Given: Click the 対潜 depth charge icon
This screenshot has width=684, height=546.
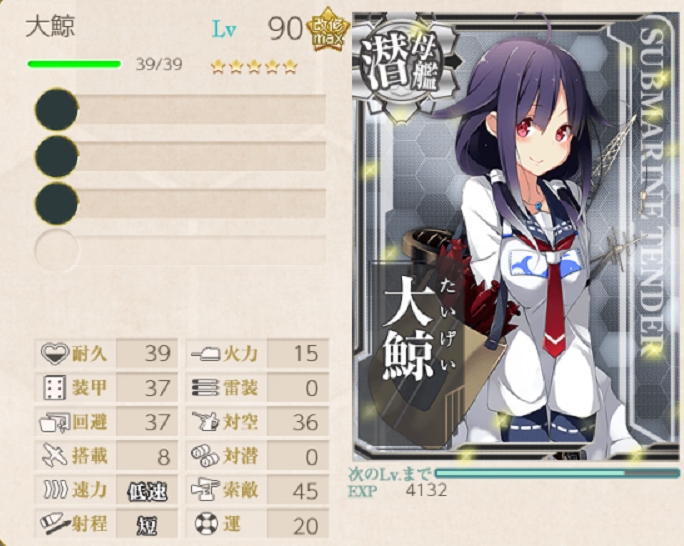Looking at the screenshot, I should click(x=205, y=456).
